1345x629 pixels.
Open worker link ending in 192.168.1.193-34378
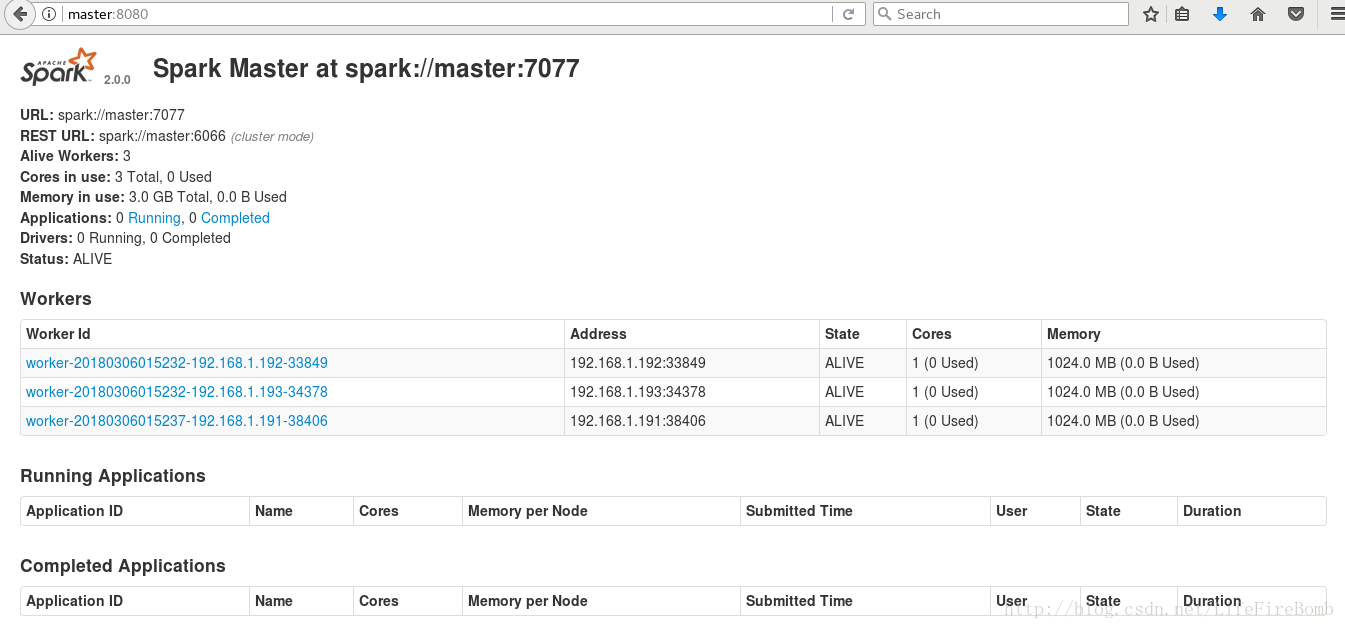[177, 392]
